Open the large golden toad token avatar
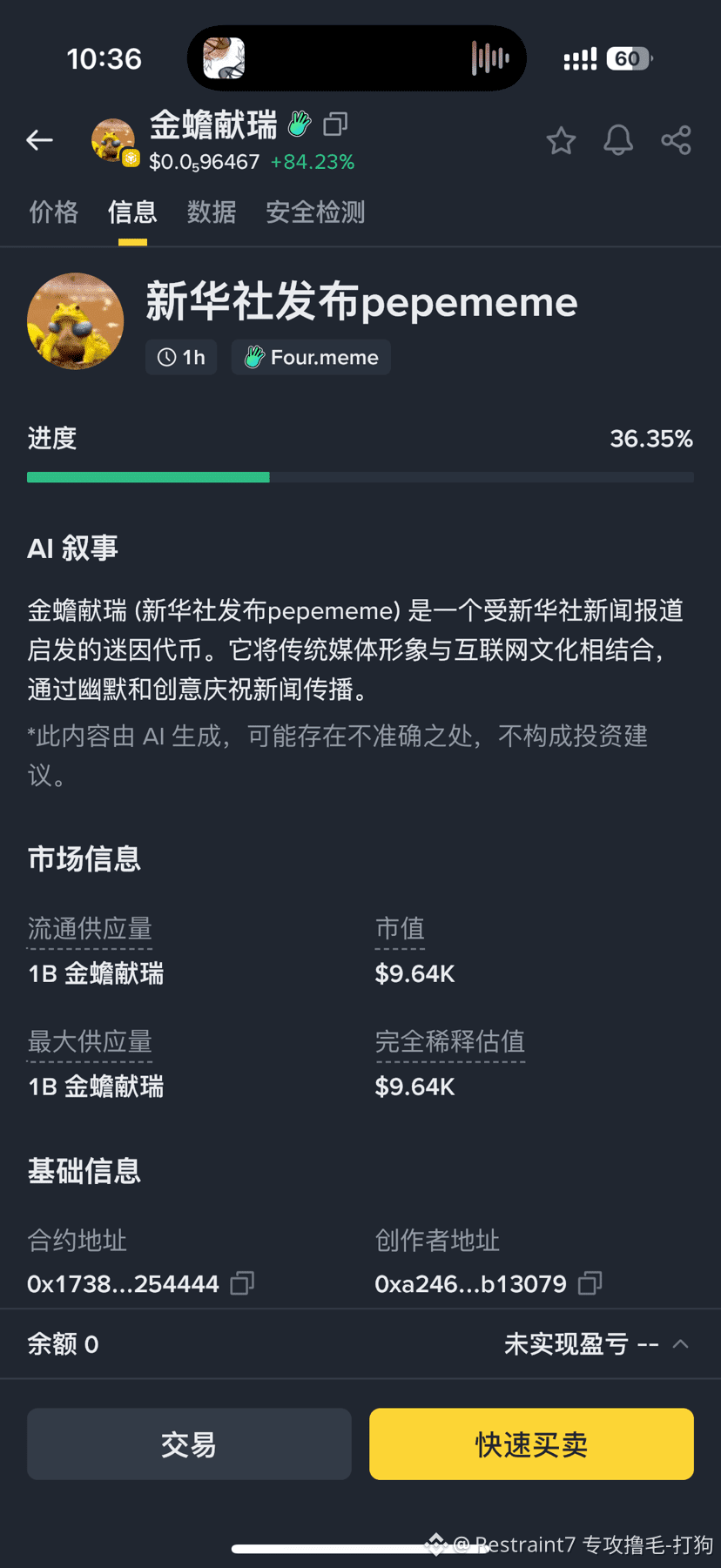721x1568 pixels. coord(76,321)
